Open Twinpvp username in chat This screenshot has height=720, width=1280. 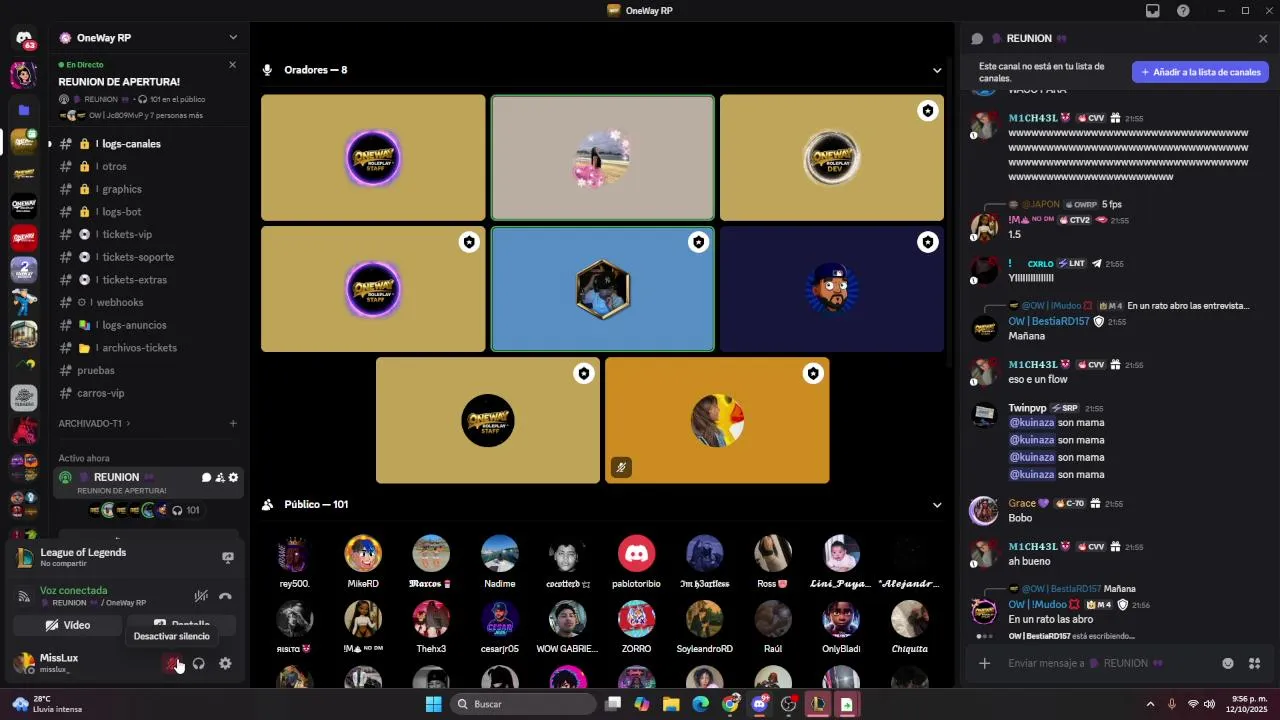pos(1027,408)
